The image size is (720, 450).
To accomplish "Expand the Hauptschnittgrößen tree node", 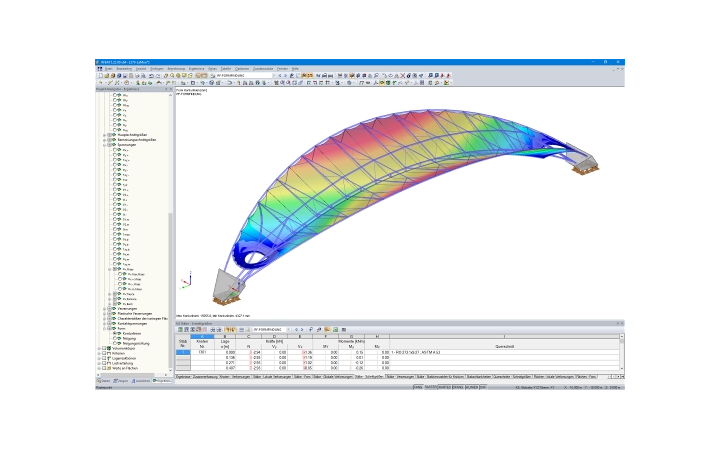I will [104, 135].
